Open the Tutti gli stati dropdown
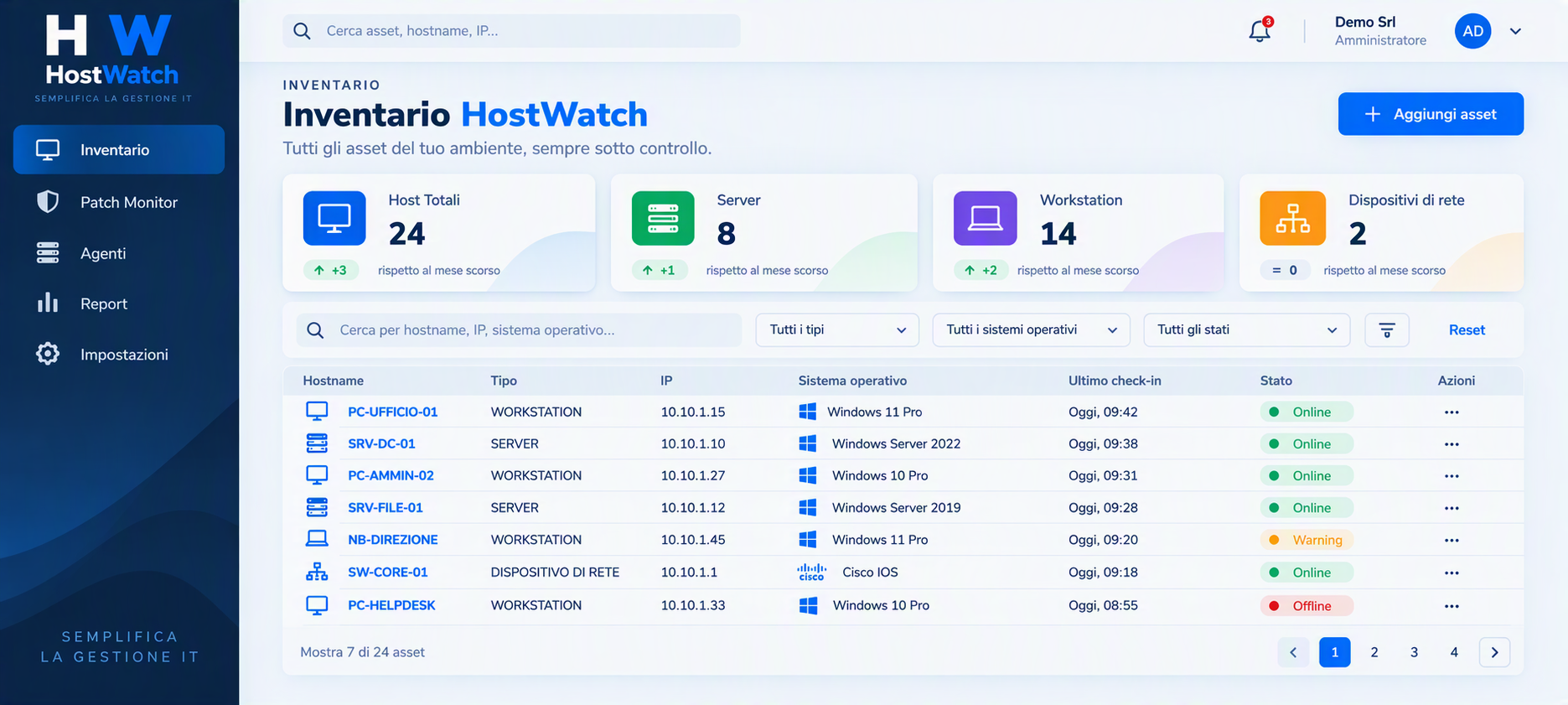 click(x=1246, y=330)
